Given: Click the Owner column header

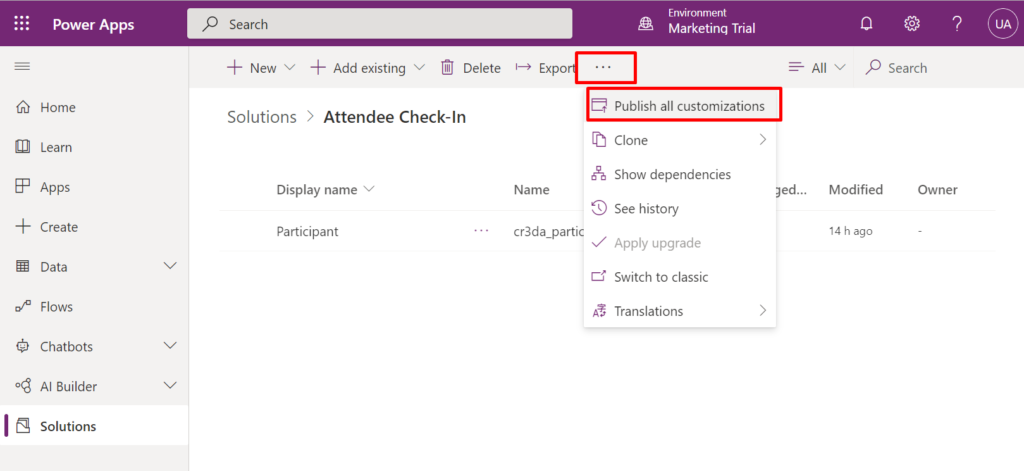Looking at the screenshot, I should [937, 189].
